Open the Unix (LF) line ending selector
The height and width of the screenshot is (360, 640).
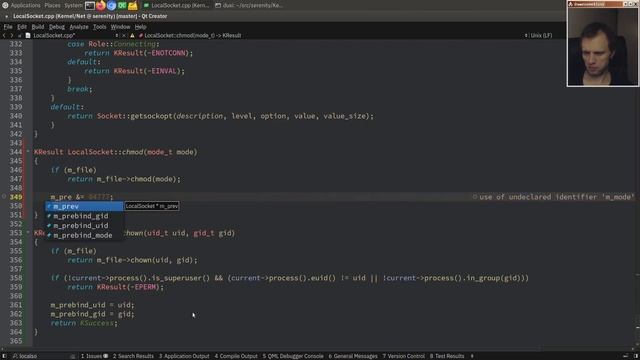[541, 36]
